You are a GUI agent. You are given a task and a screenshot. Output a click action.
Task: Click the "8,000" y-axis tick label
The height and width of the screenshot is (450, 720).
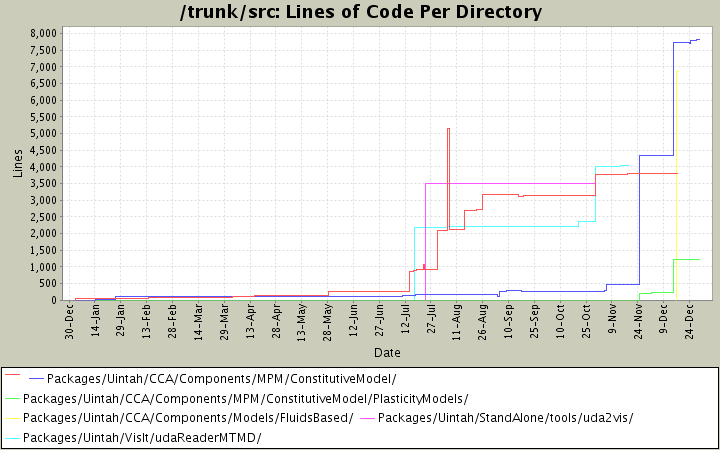[x=45, y=33]
